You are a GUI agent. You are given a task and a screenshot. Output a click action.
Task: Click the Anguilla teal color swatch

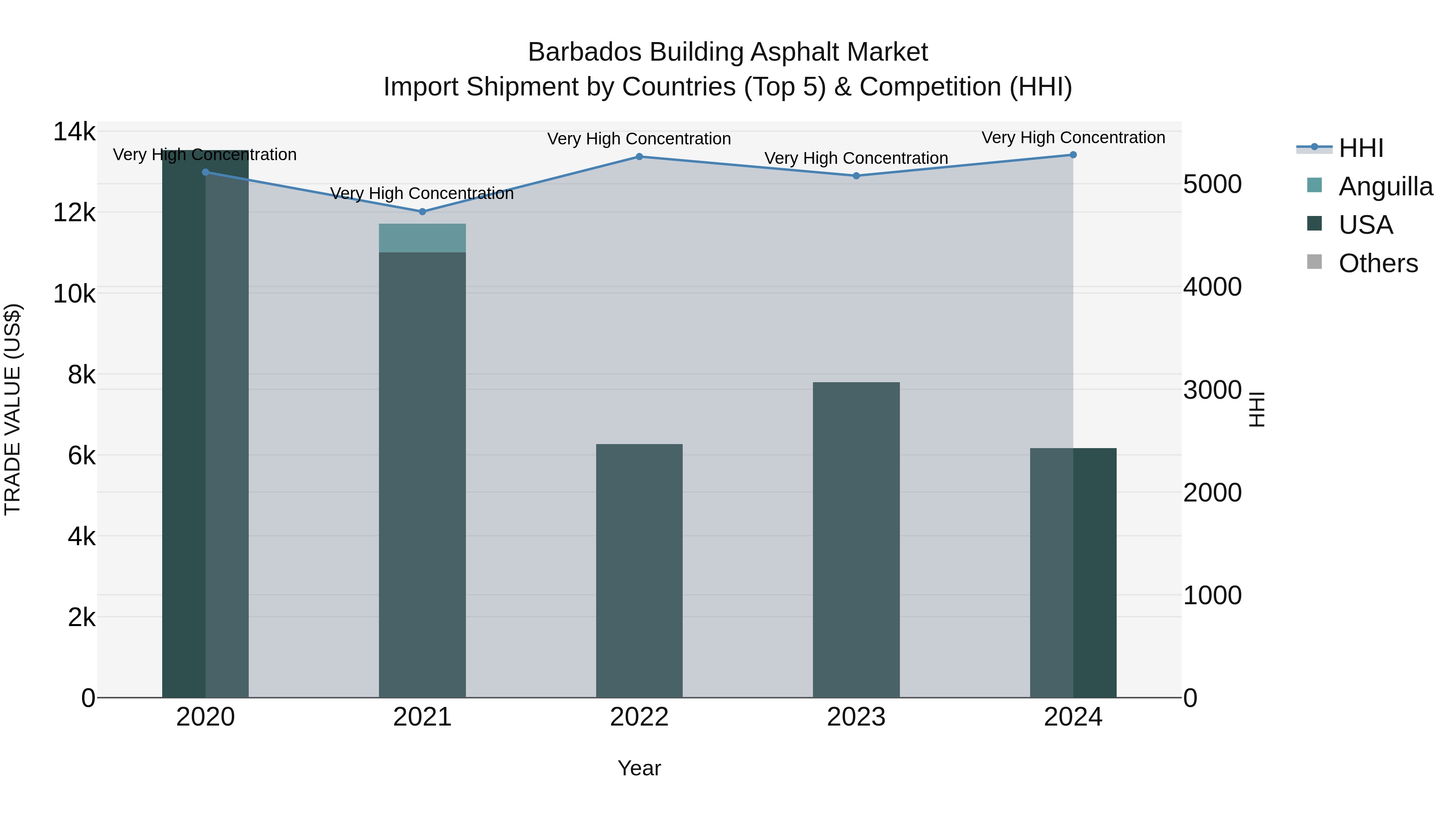coord(1315,185)
